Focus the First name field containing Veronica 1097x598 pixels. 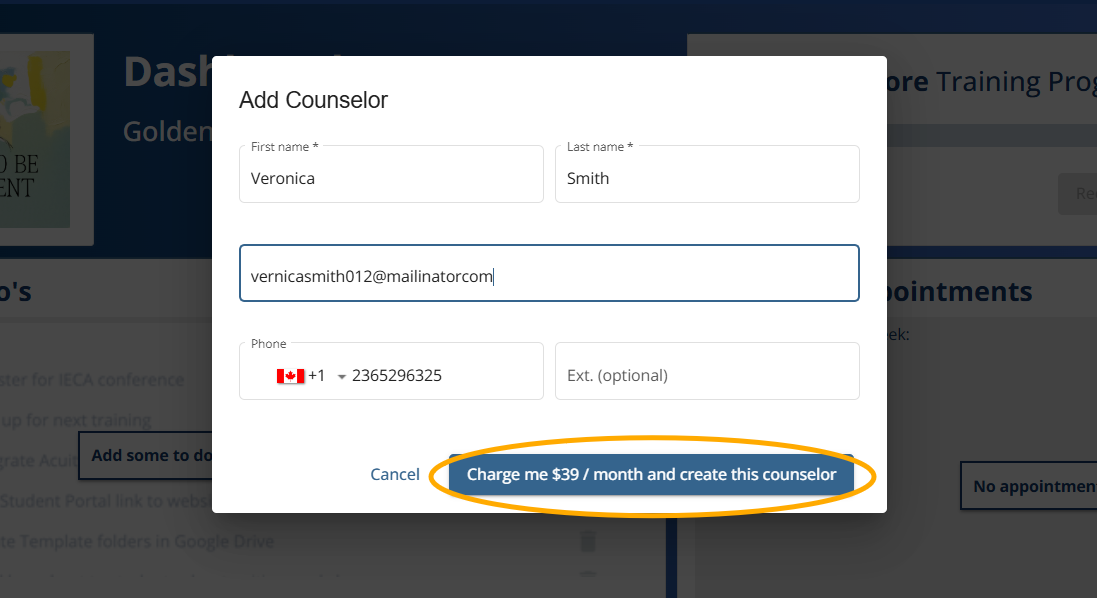(391, 179)
